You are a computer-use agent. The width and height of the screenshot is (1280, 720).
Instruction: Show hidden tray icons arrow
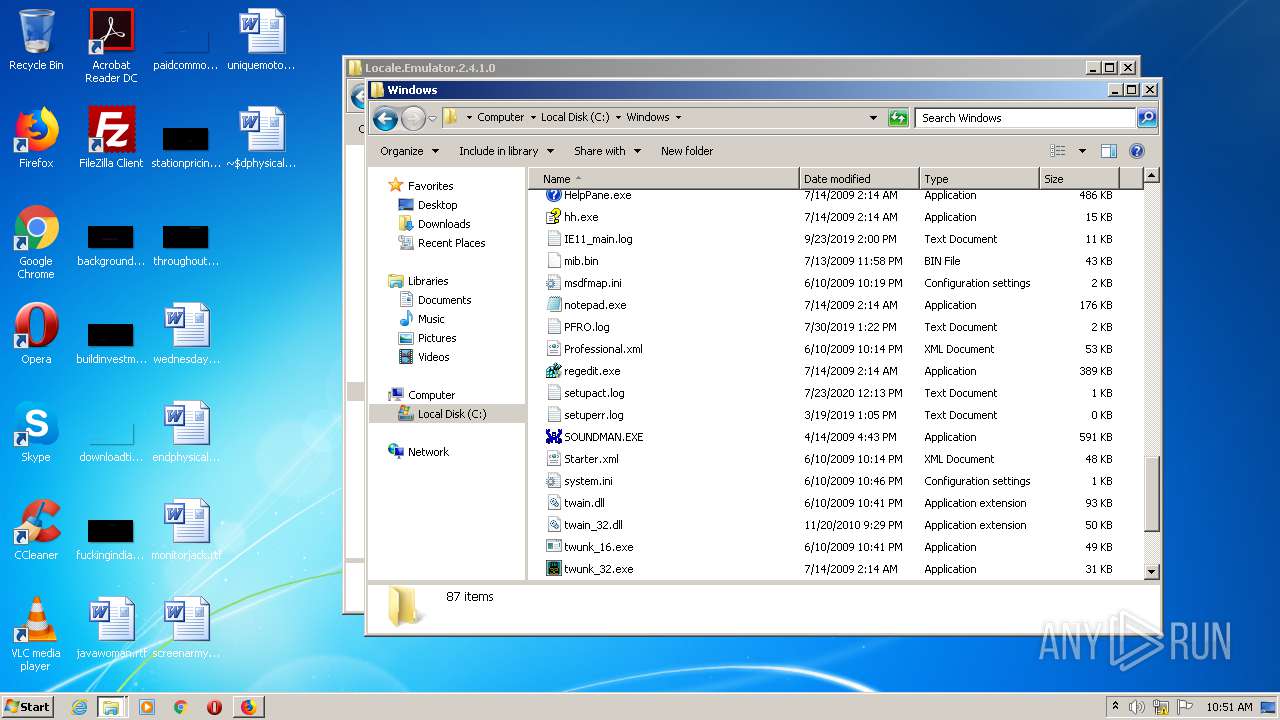tap(1115, 706)
